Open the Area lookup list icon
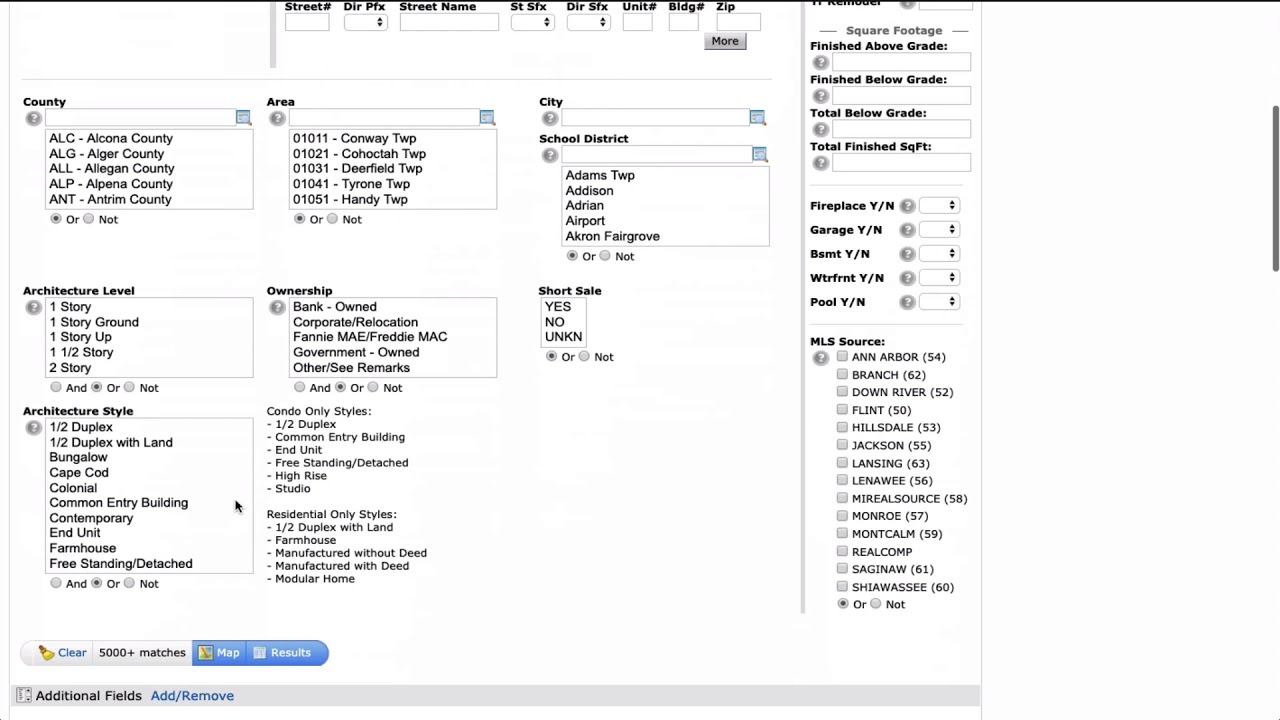1280x720 pixels. tap(487, 118)
